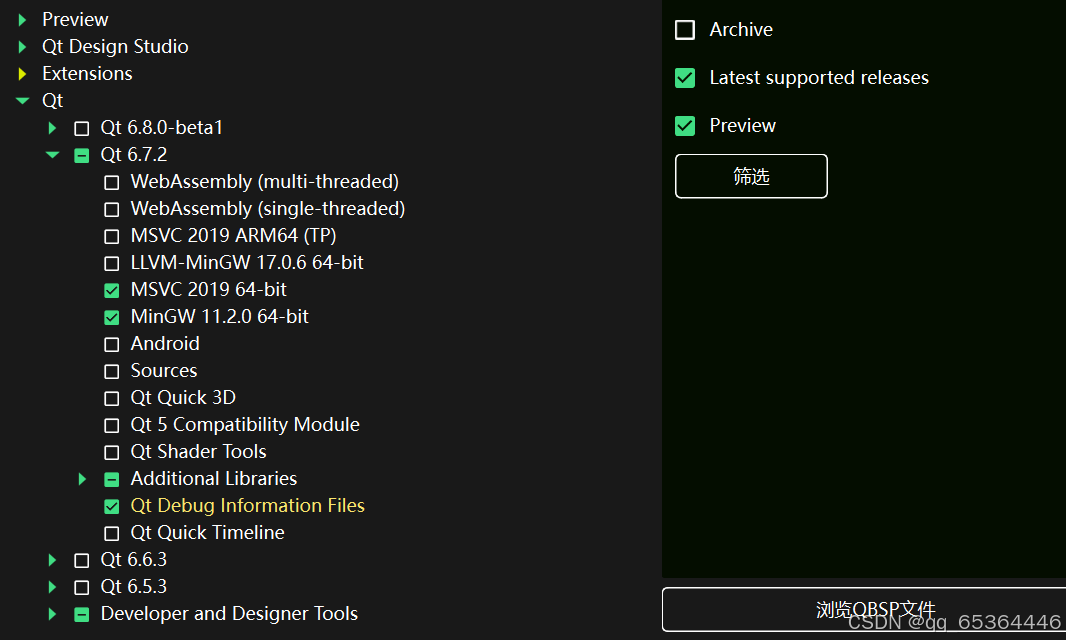Select the Qt 6.7.2 label

tap(134, 154)
